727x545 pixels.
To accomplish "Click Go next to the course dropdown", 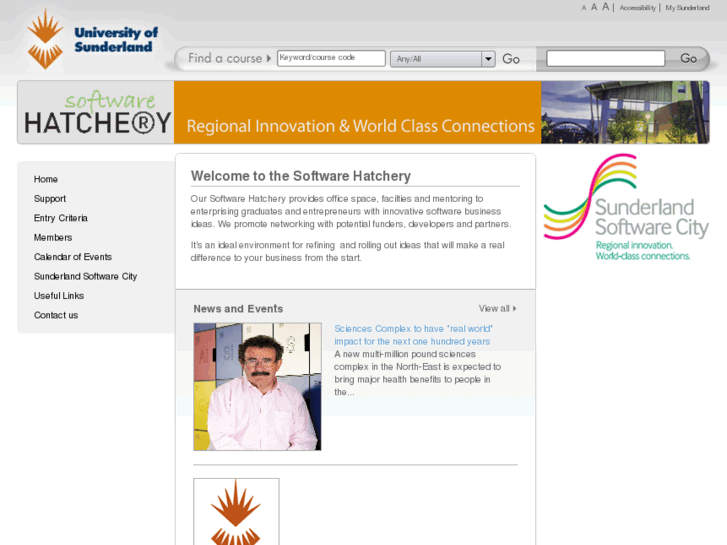I will (x=511, y=59).
